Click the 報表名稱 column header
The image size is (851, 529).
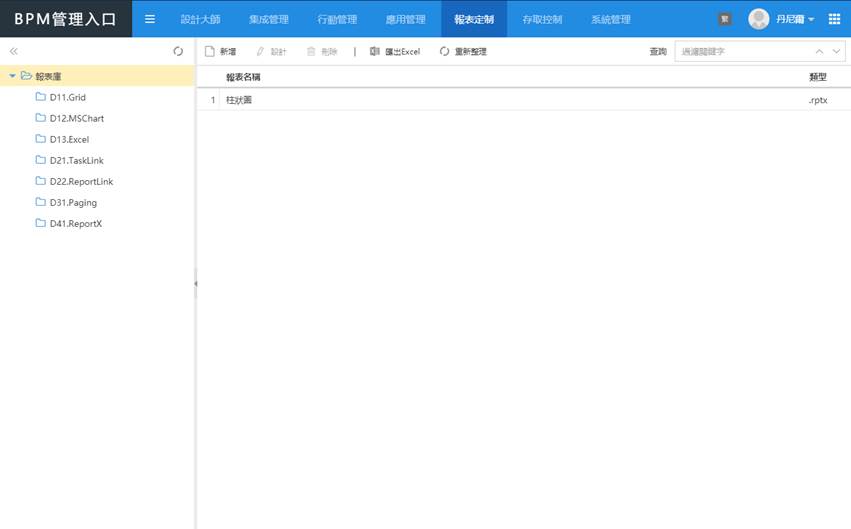tap(243, 77)
